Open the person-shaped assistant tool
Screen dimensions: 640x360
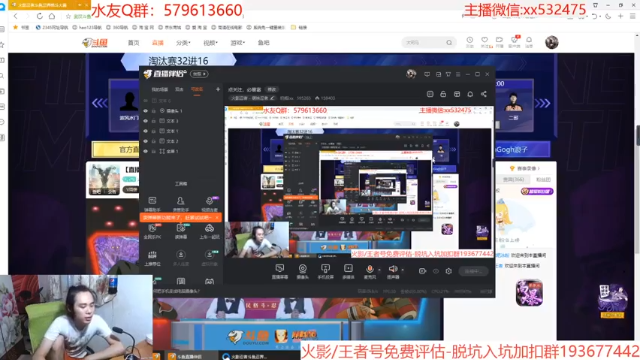pos(180,204)
